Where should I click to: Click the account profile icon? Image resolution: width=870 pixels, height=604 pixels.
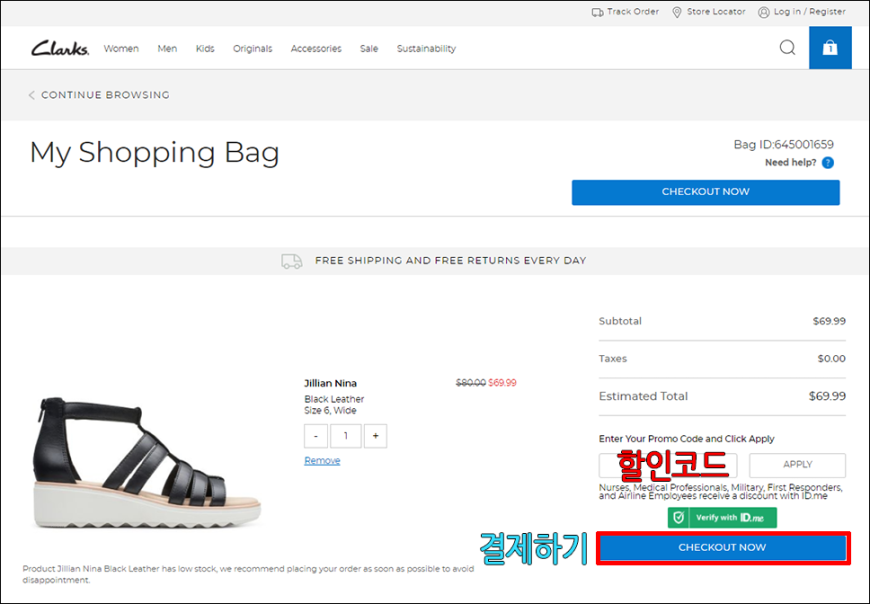[764, 12]
